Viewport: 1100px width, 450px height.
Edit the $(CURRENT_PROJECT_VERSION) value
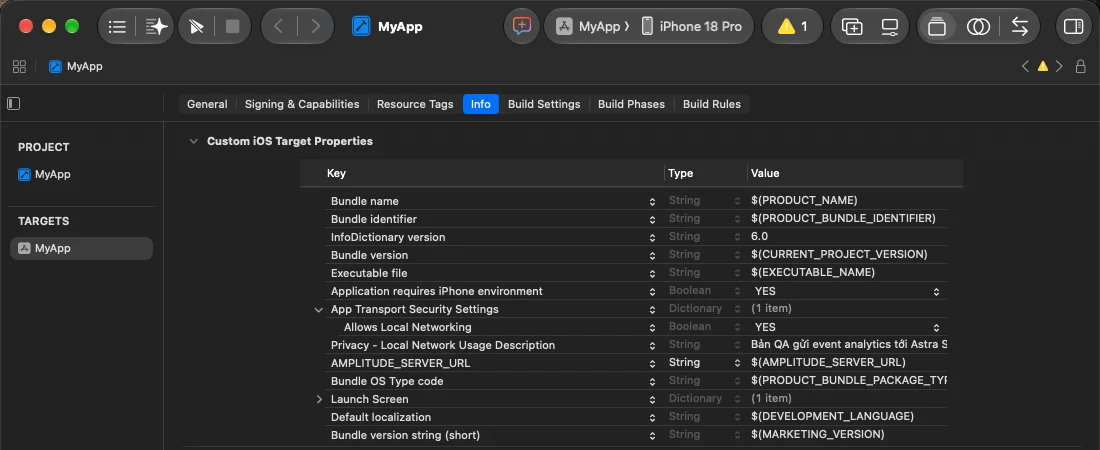[x=839, y=255]
